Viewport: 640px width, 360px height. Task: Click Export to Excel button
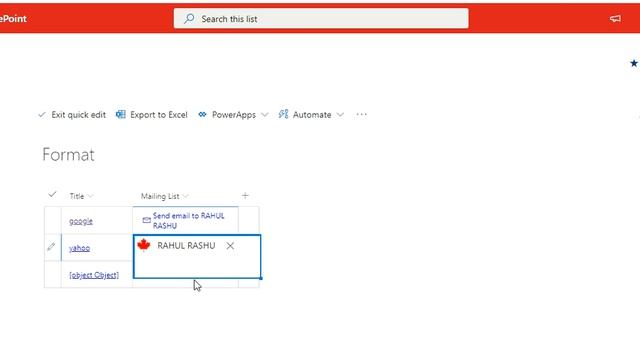pyautogui.click(x=152, y=115)
